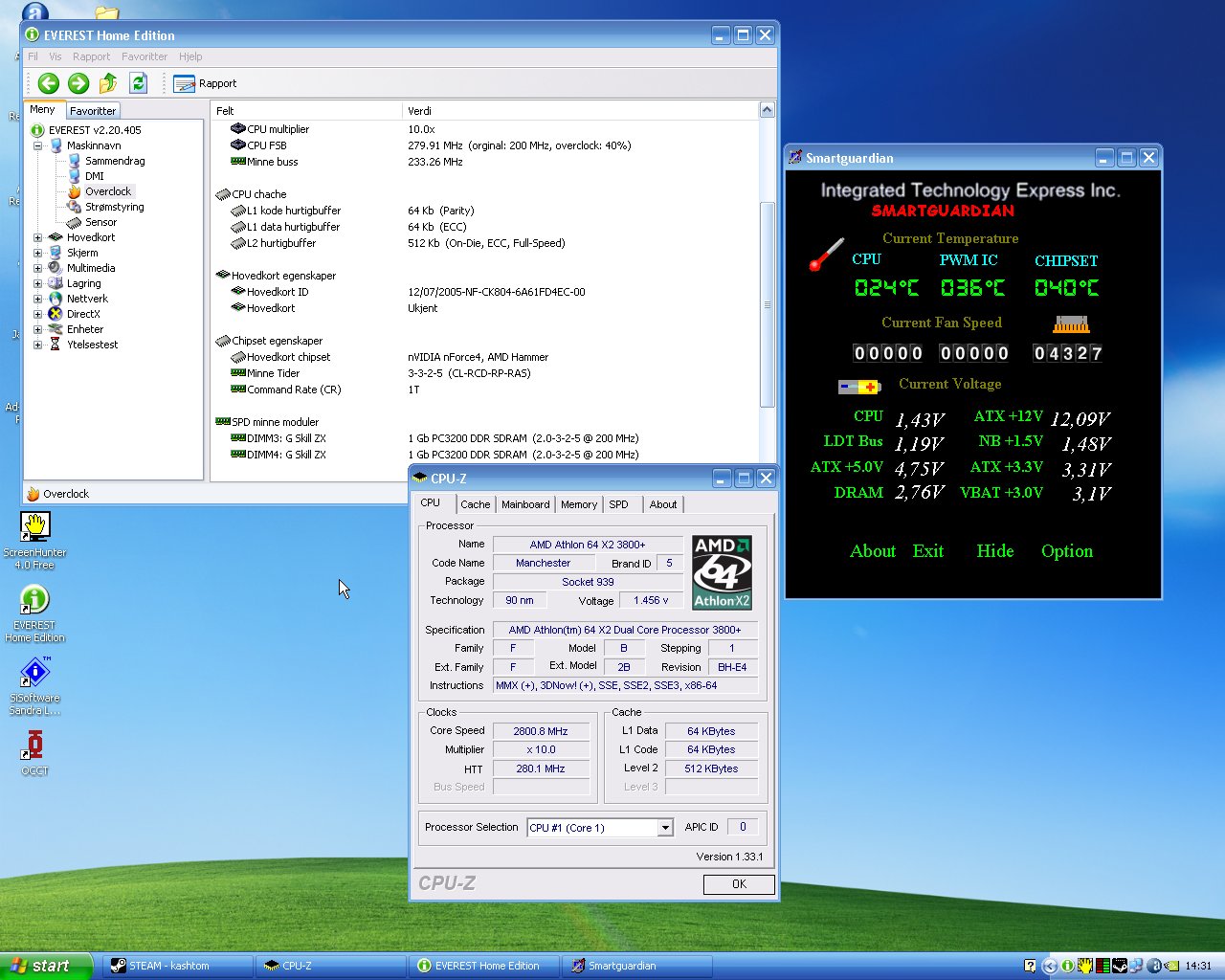The height and width of the screenshot is (980, 1225).
Task: Click the About link in Smartguardian
Action: [873, 551]
